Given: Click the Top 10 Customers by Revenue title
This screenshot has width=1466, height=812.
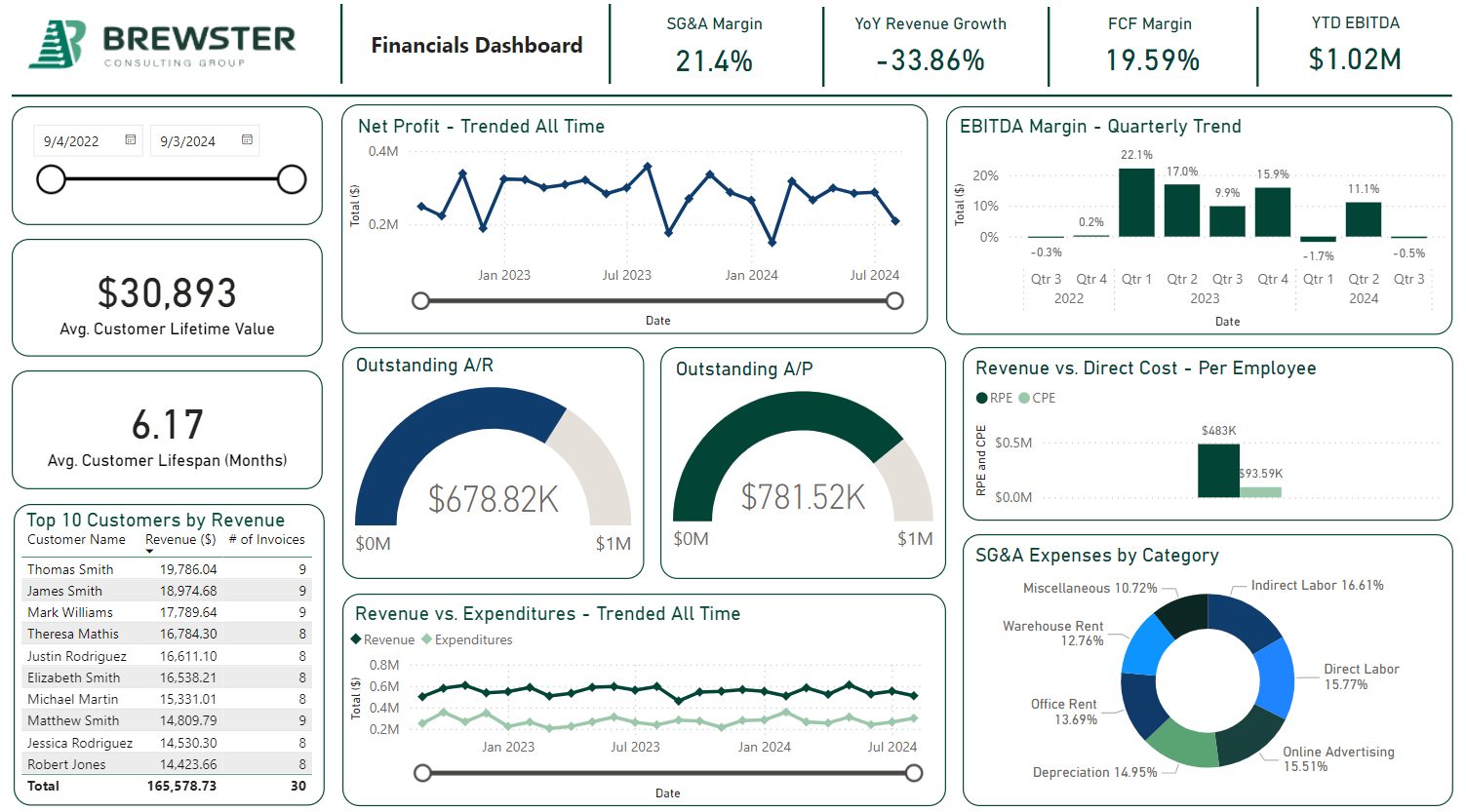Looking at the screenshot, I should click(x=155, y=520).
